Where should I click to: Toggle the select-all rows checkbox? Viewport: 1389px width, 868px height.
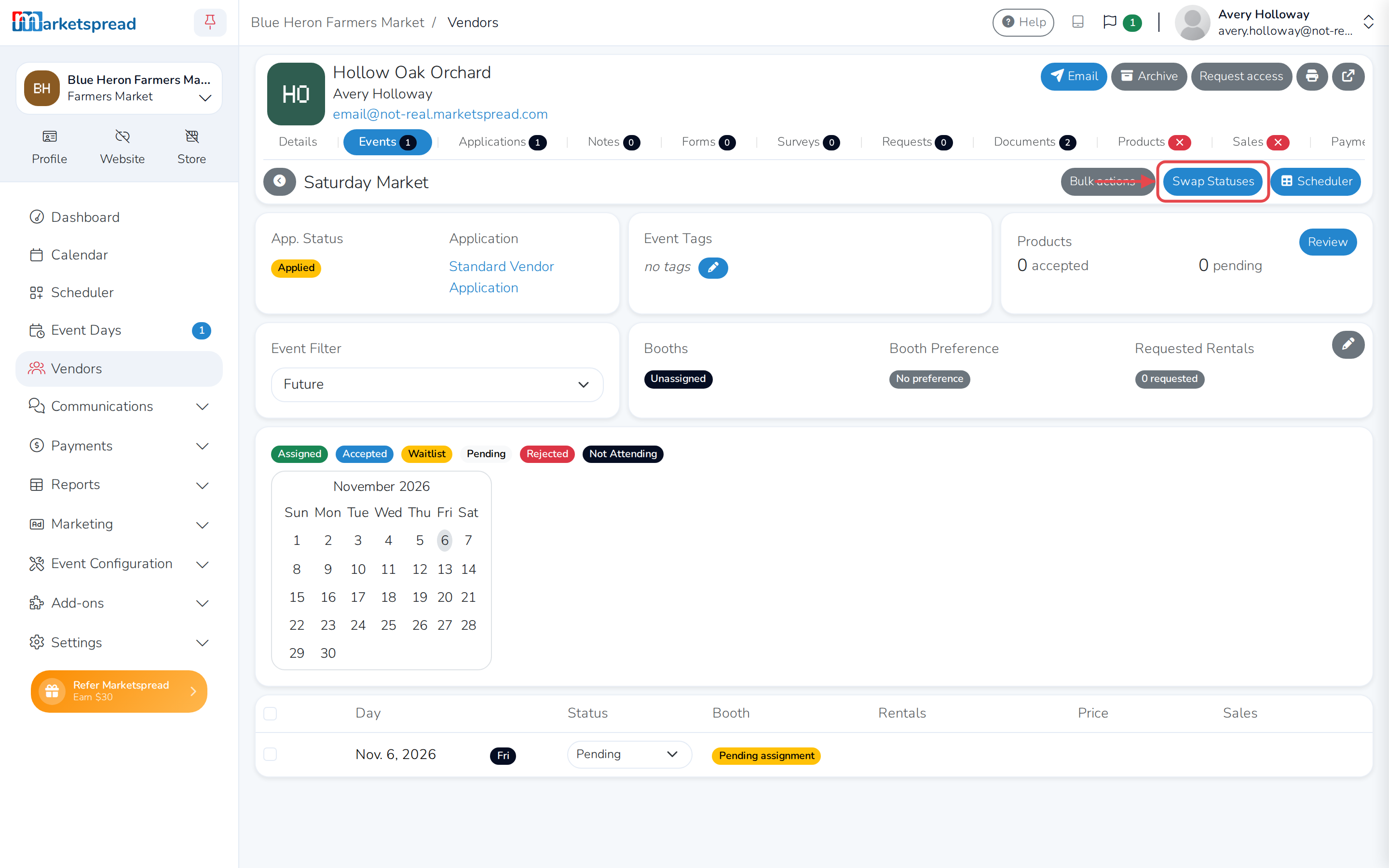[x=270, y=714]
